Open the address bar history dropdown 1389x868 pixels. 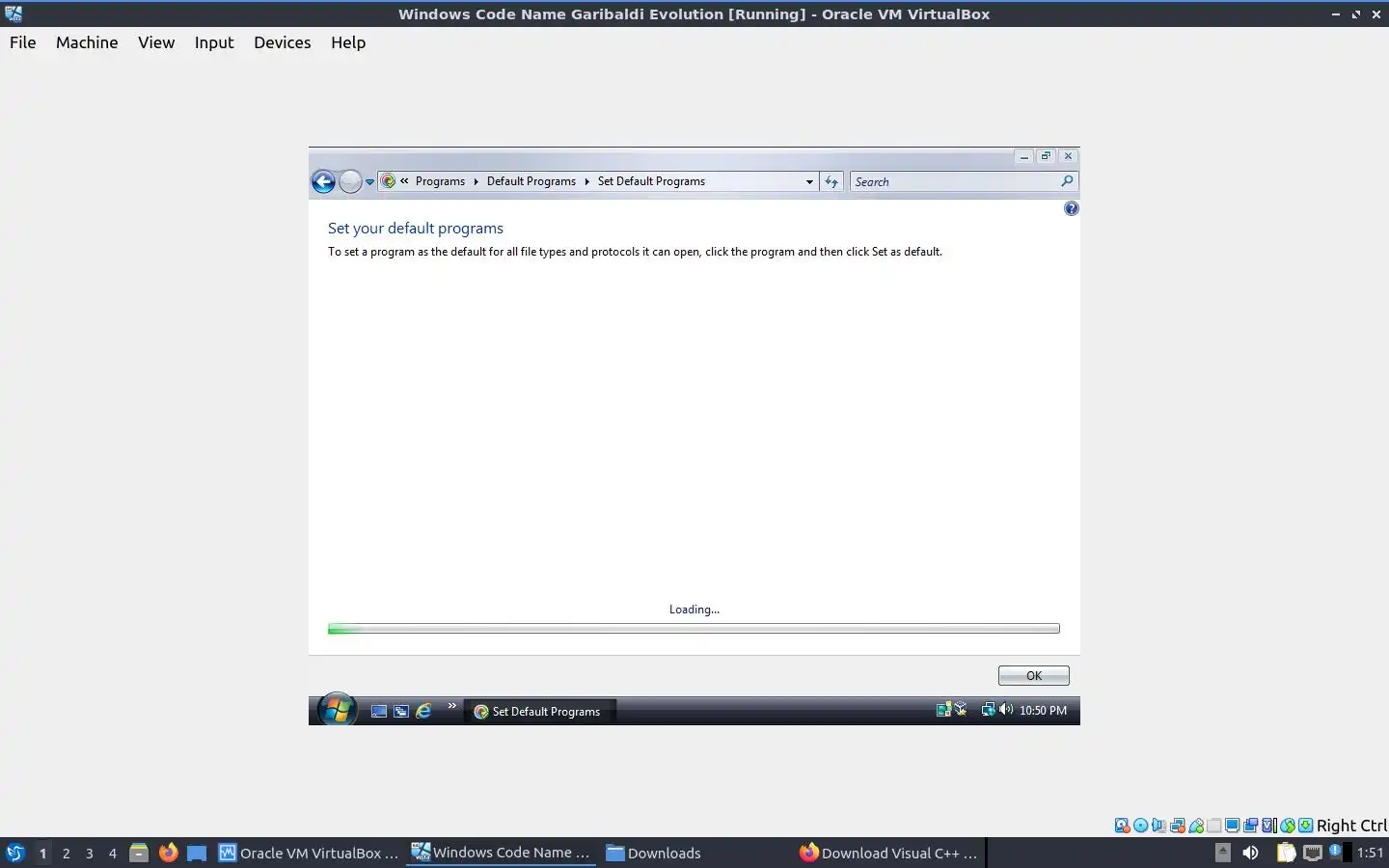[x=809, y=181]
